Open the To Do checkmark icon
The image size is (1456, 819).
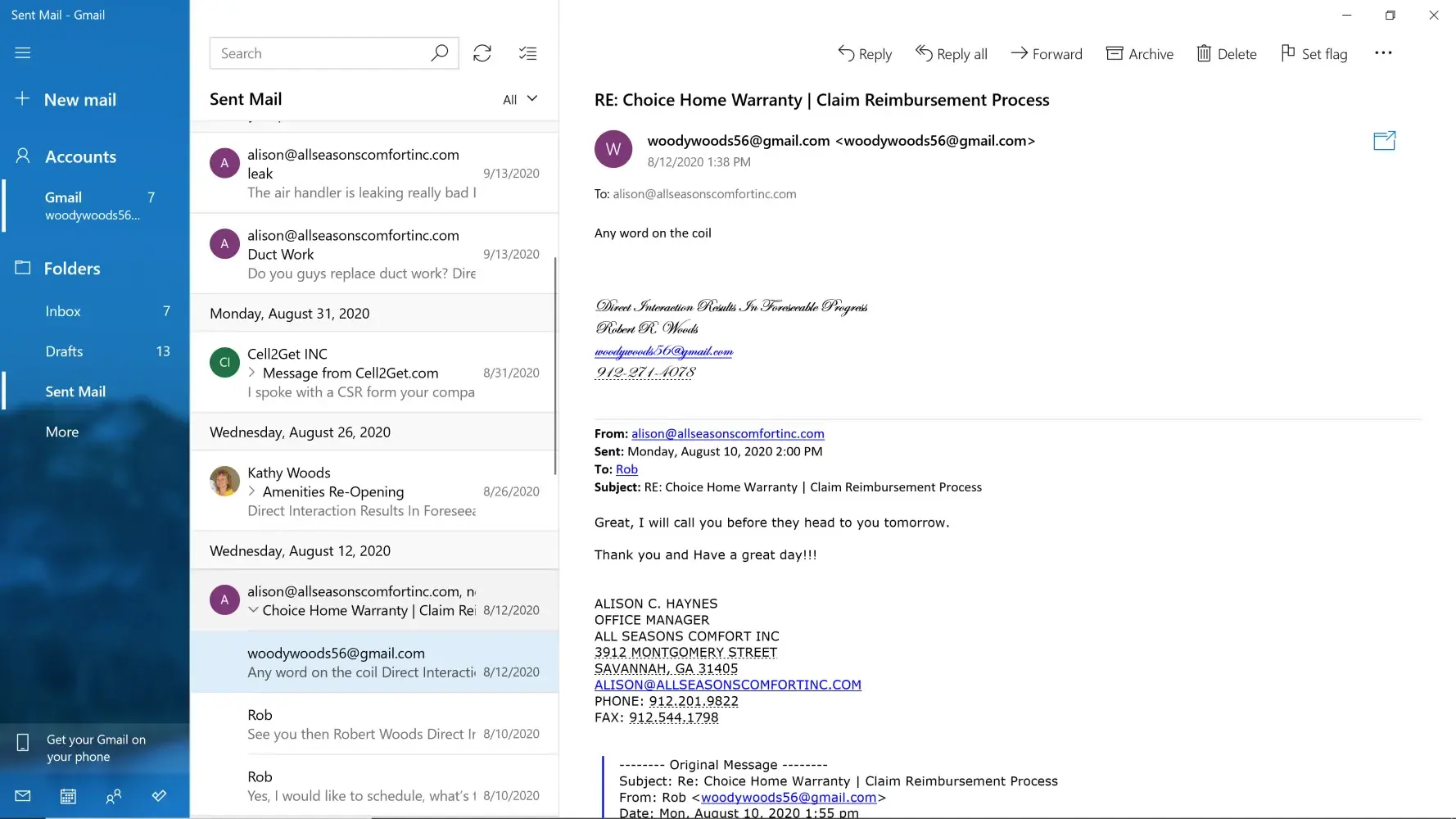coord(159,796)
